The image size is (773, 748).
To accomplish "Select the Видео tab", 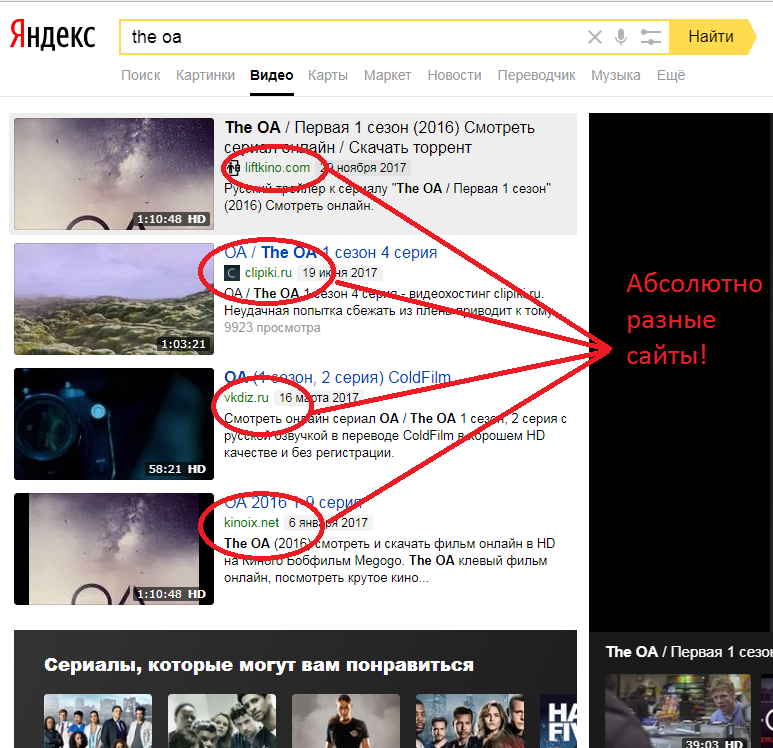I will pyautogui.click(x=272, y=75).
